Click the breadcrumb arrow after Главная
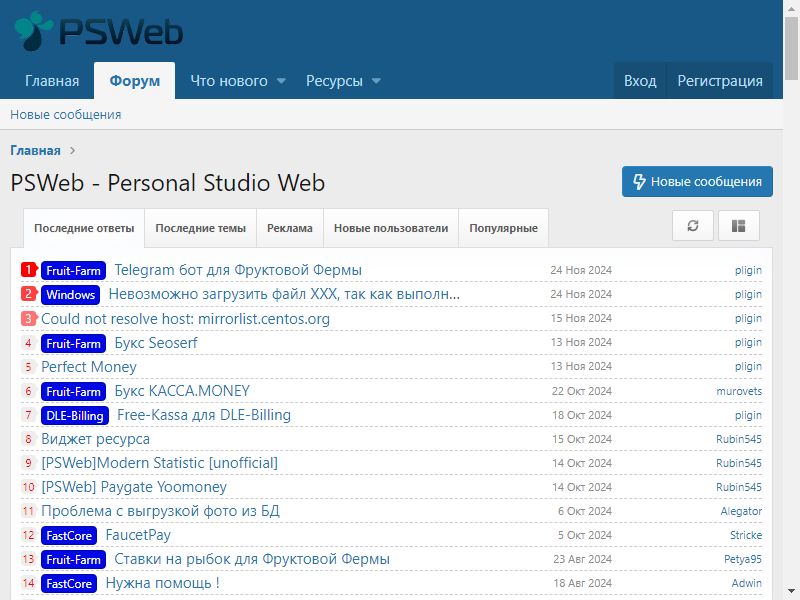Viewport: 800px width, 600px height. [72, 151]
